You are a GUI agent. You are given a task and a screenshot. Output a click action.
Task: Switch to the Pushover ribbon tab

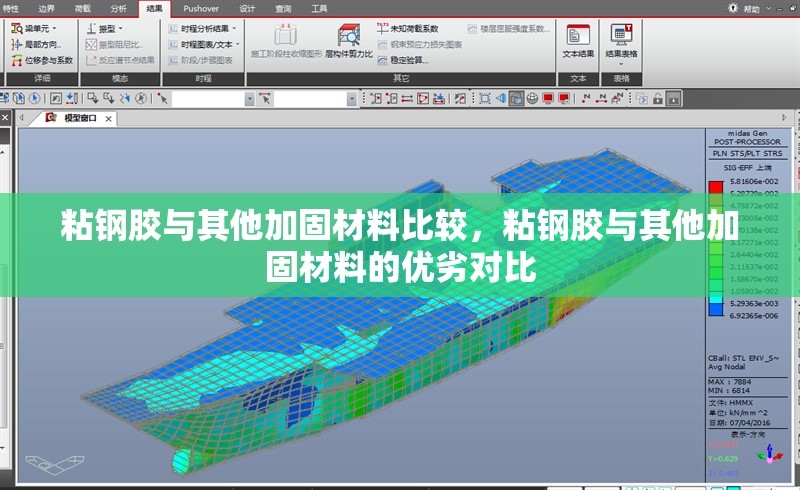point(201,9)
